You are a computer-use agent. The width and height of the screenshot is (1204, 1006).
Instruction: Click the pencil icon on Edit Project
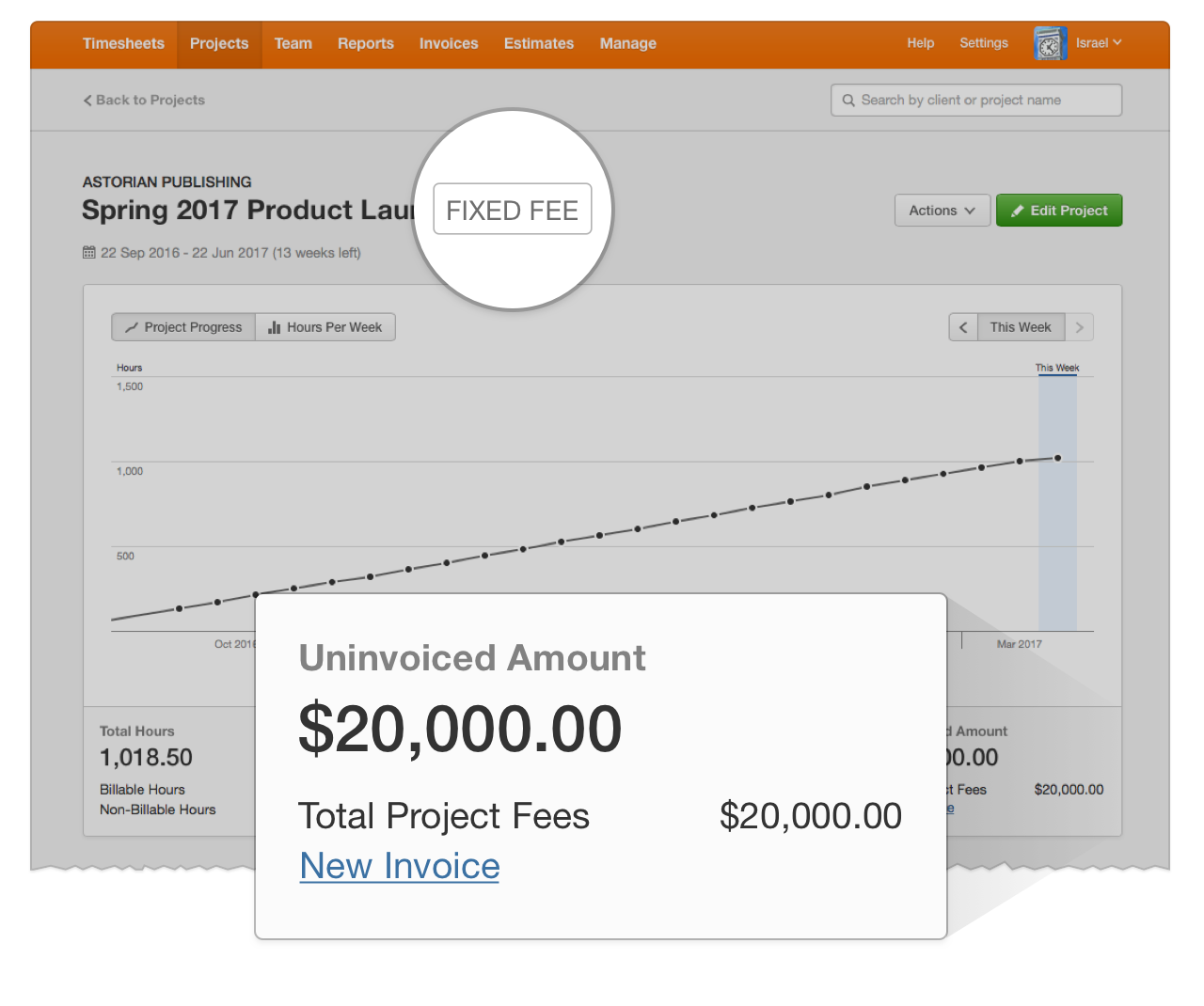(1018, 210)
